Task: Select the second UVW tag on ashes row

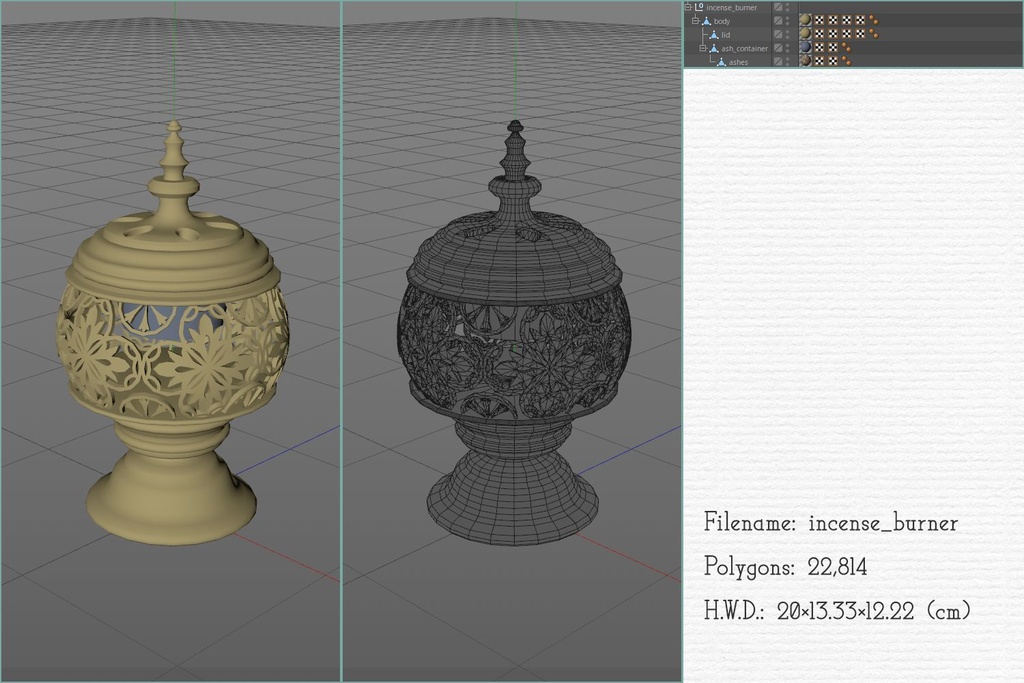Action: tap(833, 62)
